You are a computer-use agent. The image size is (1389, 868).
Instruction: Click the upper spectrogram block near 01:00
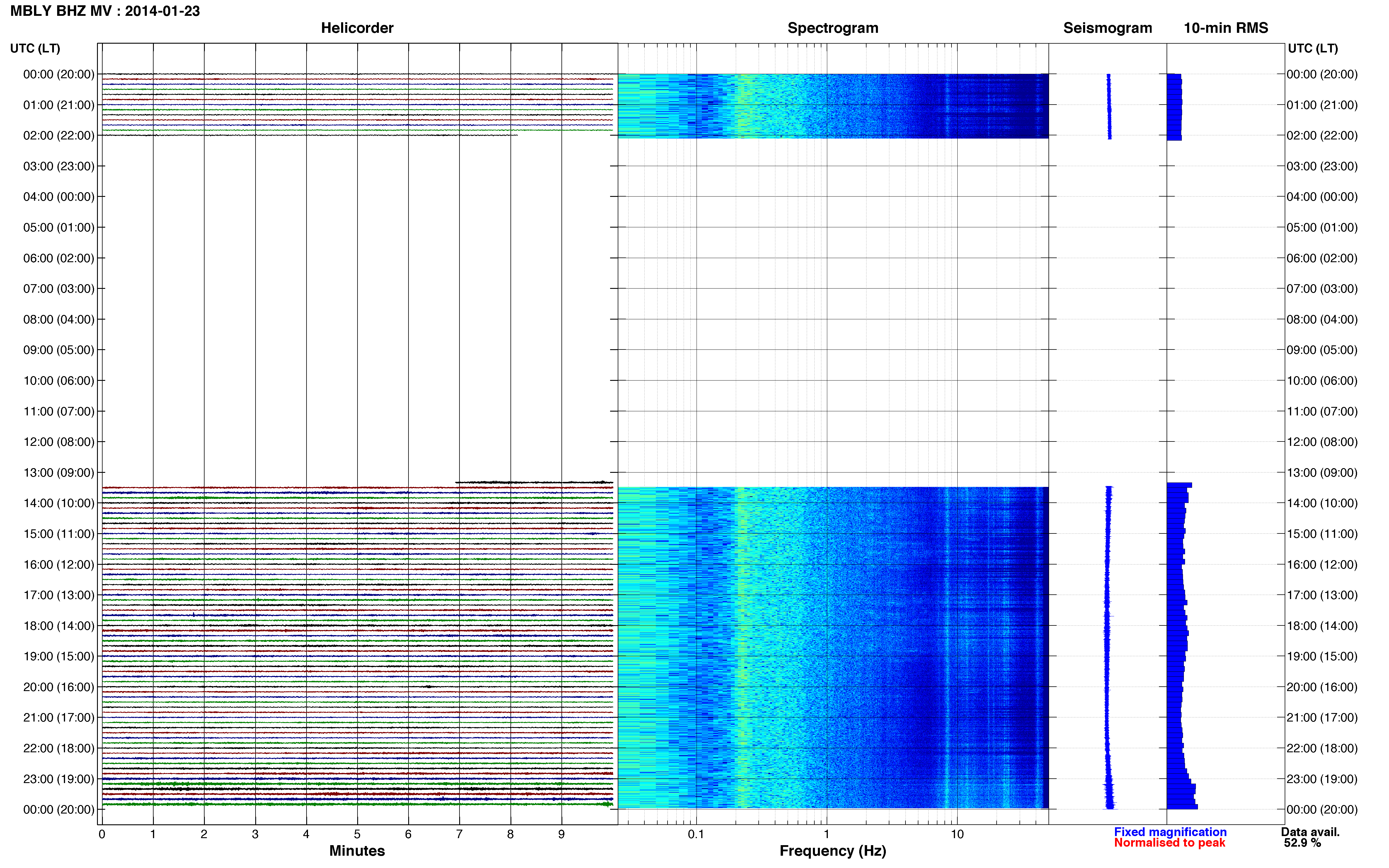(833, 106)
